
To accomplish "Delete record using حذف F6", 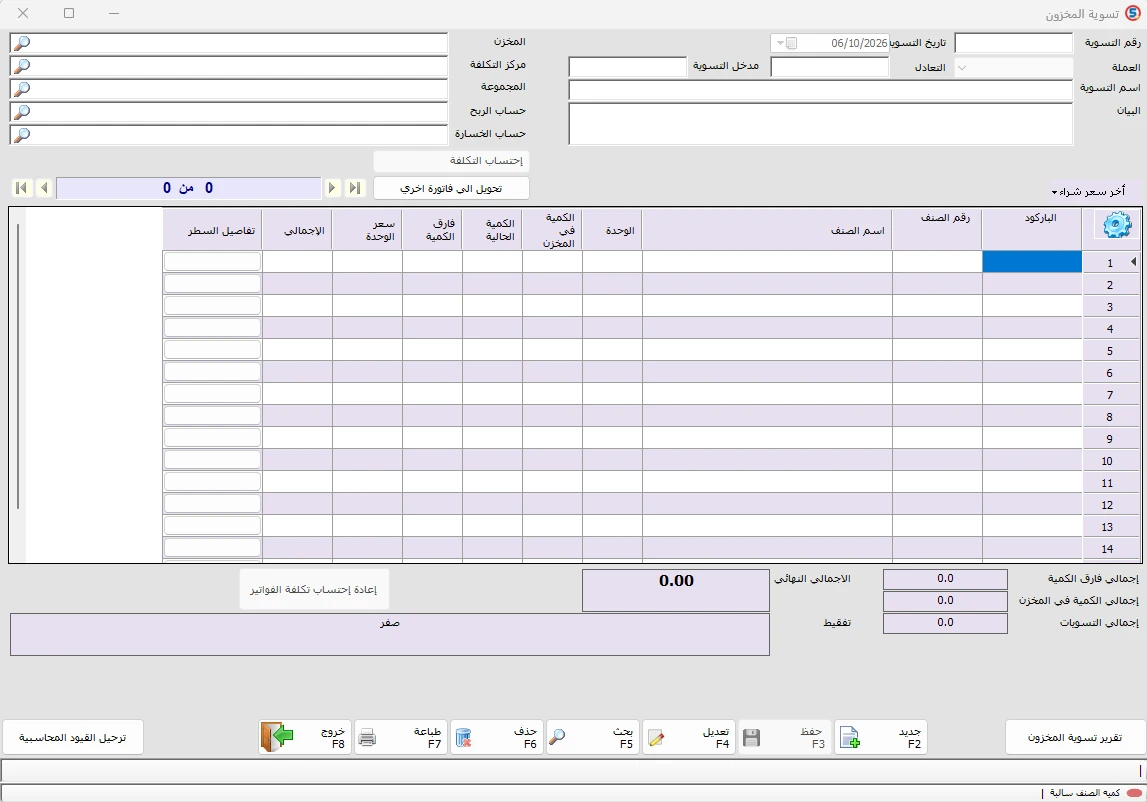I will point(496,738).
